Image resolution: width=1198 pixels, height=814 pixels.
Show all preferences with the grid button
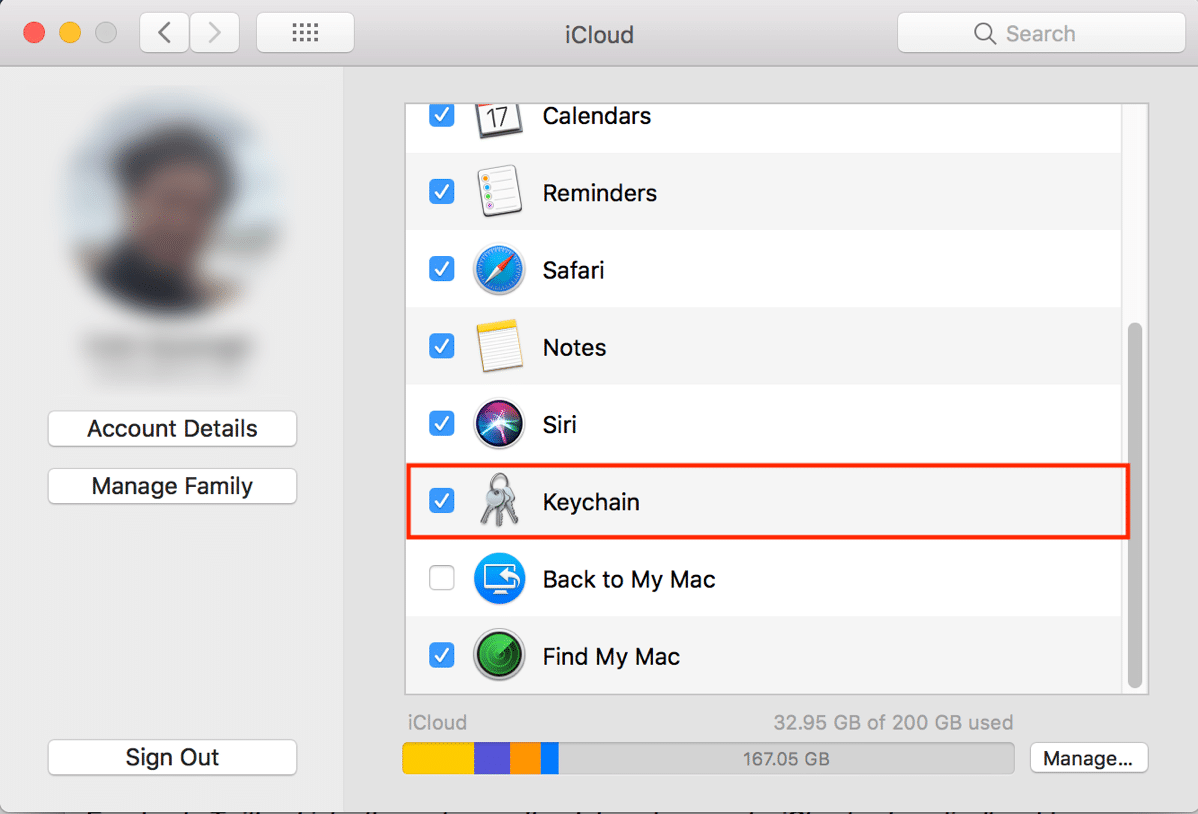coord(305,33)
